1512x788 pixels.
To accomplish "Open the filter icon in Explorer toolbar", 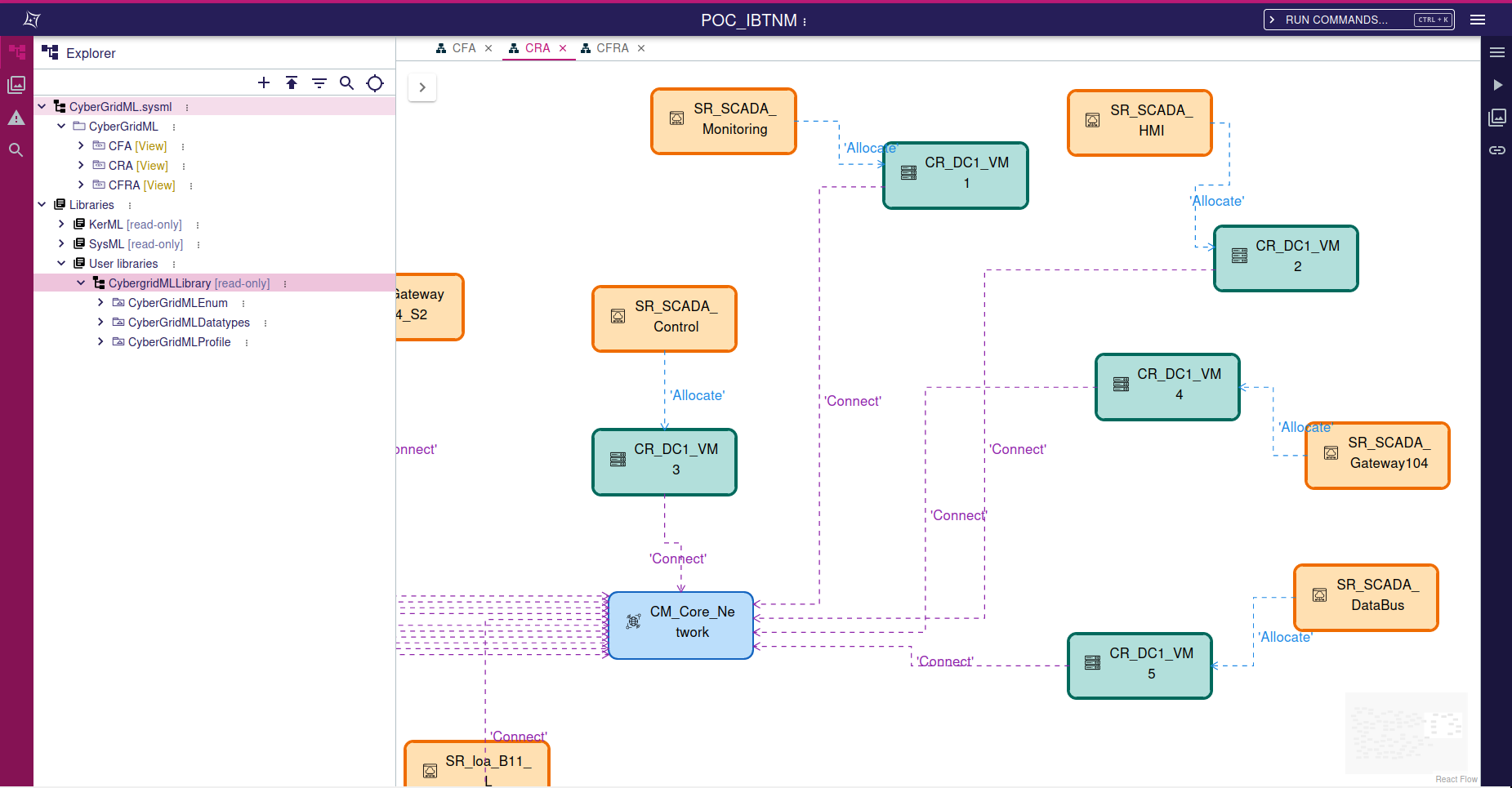I will (319, 82).
